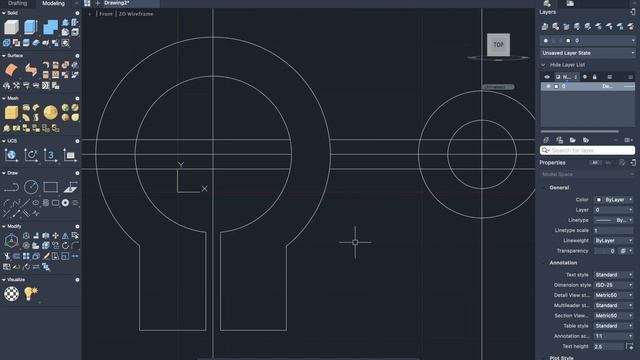Select the Trim scissors tool
Image resolution: width=640 pixels, height=360 pixels.
tap(7, 256)
